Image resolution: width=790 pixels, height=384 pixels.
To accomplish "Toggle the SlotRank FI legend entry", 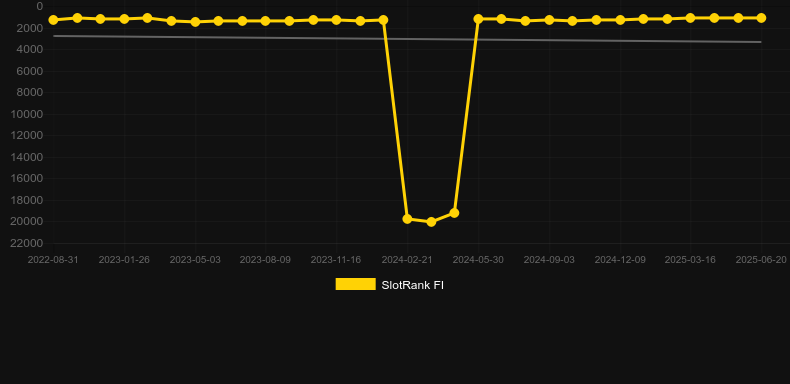I will (x=389, y=285).
